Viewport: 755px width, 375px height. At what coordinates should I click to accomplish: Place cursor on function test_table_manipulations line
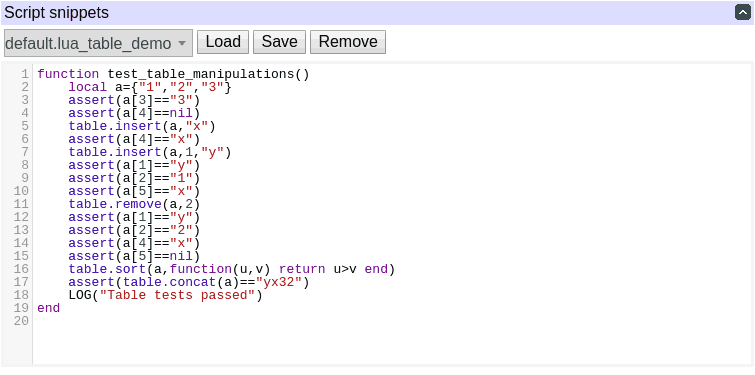173,74
